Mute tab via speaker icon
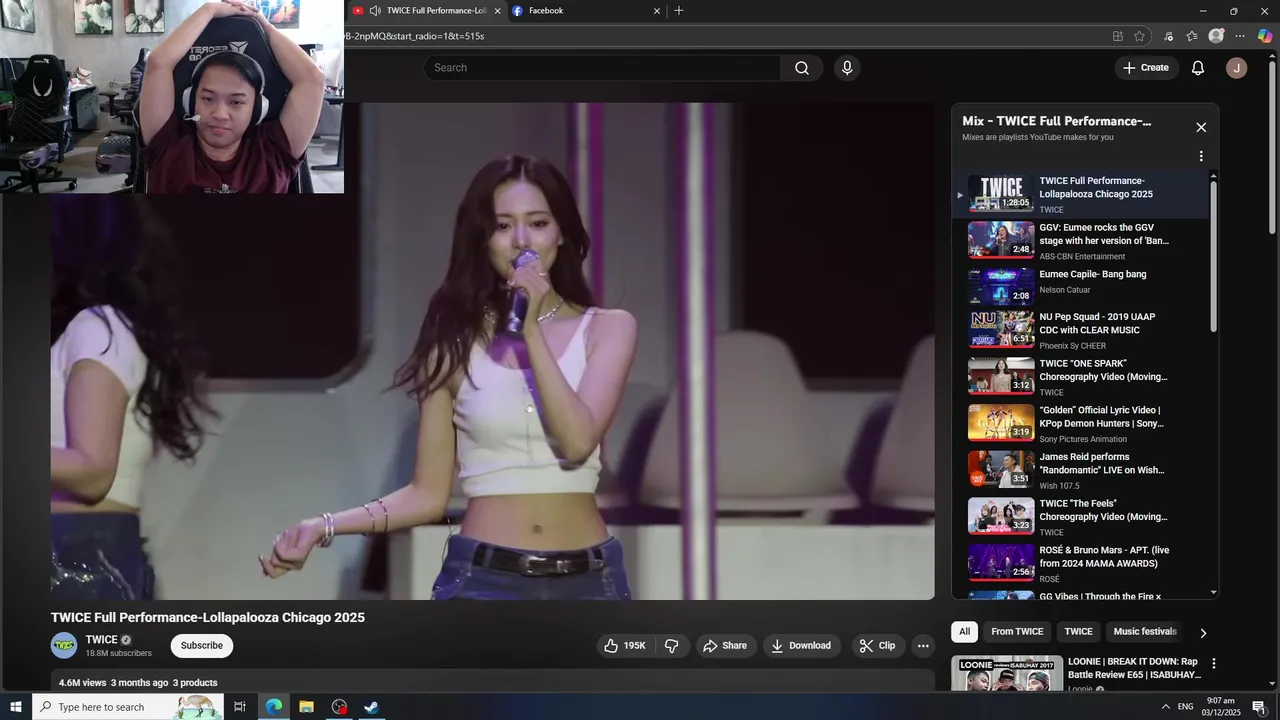The width and height of the screenshot is (1280, 720). [x=375, y=11]
